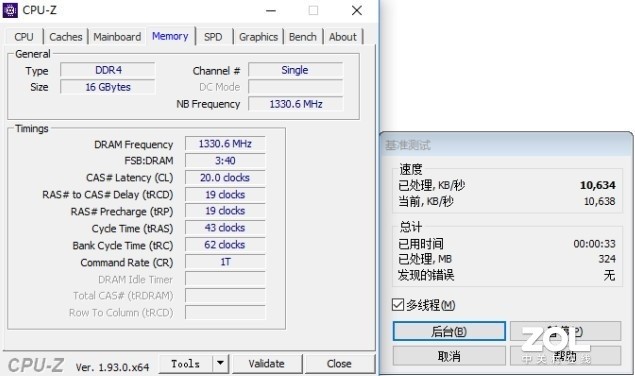This screenshot has height=376, width=635.
Task: Go to the Bench tab
Action: tap(303, 37)
